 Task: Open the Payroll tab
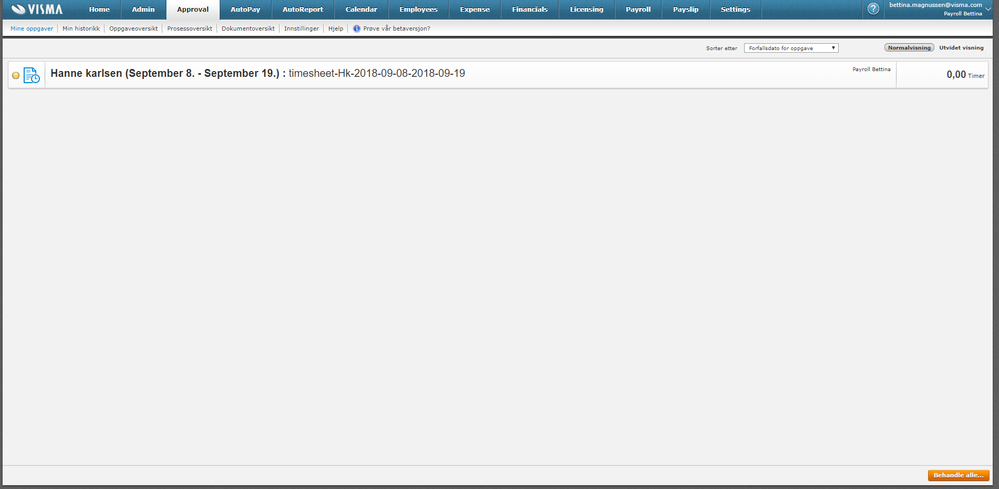(638, 10)
